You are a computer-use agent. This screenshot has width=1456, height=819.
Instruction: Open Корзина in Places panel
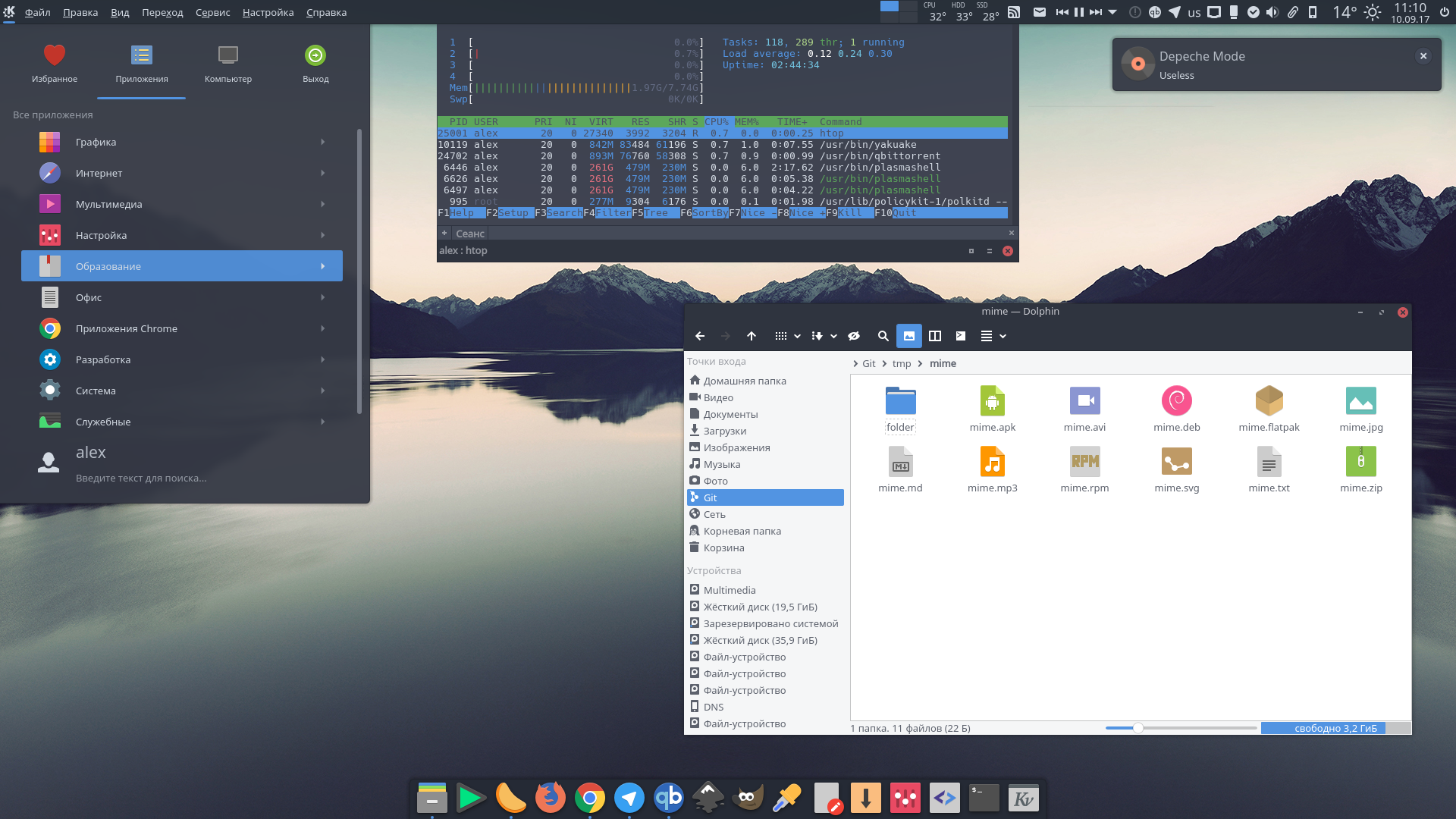(765, 548)
